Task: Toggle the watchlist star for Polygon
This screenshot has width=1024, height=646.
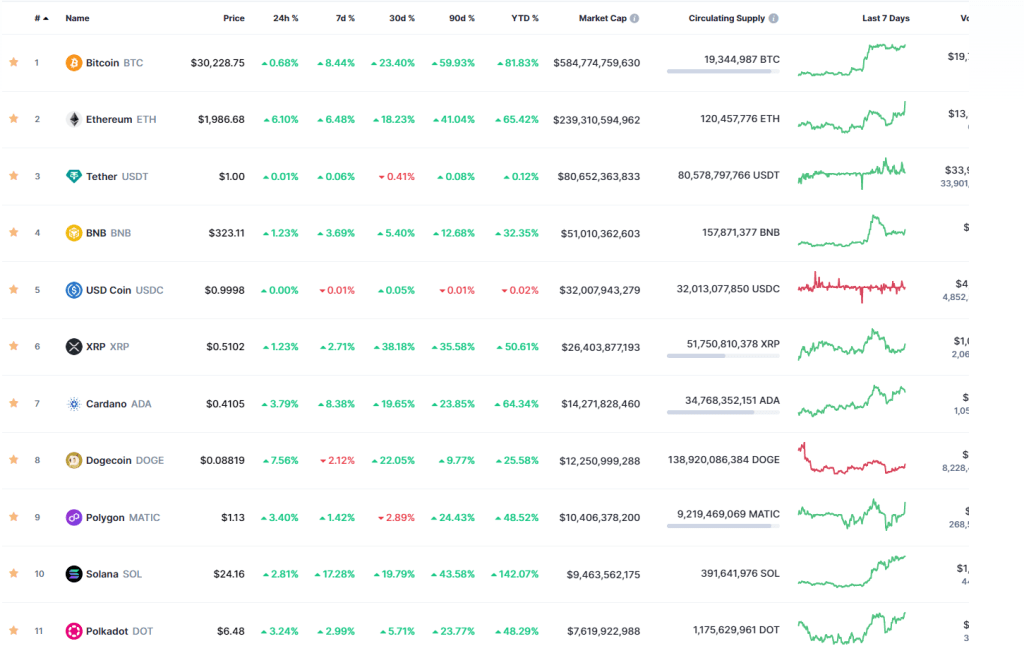Action: (14, 517)
